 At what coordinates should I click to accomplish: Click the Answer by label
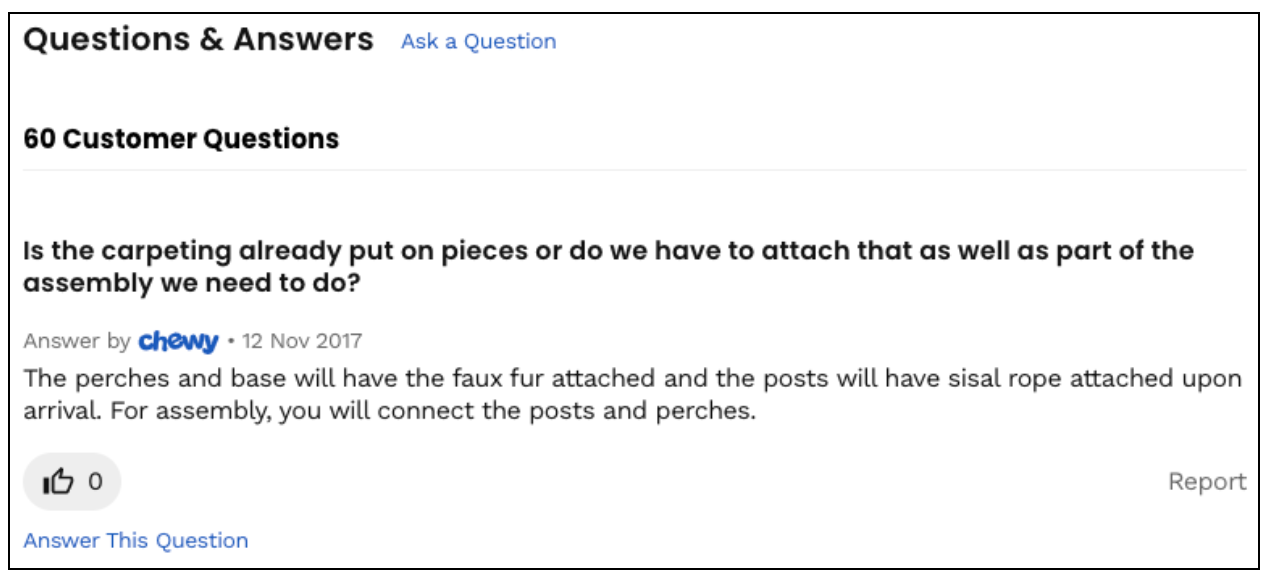click(77, 342)
